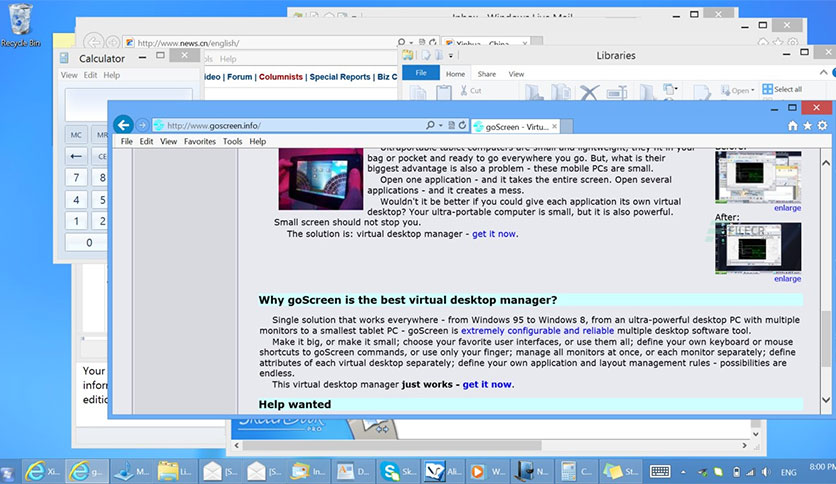
Task: Click forward arrow in goScreen browser window
Action: 142,125
